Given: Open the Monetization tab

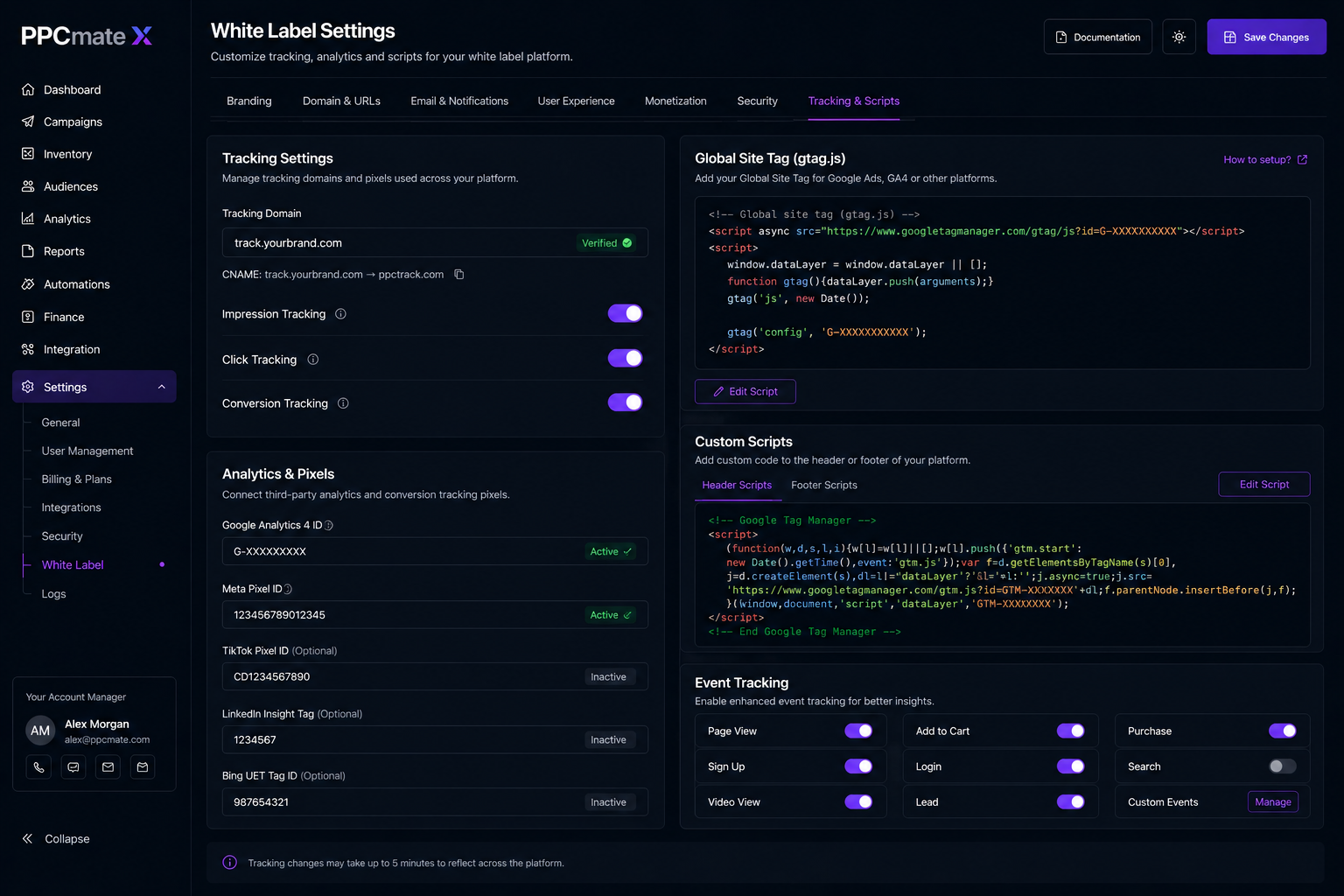Looking at the screenshot, I should 675,101.
